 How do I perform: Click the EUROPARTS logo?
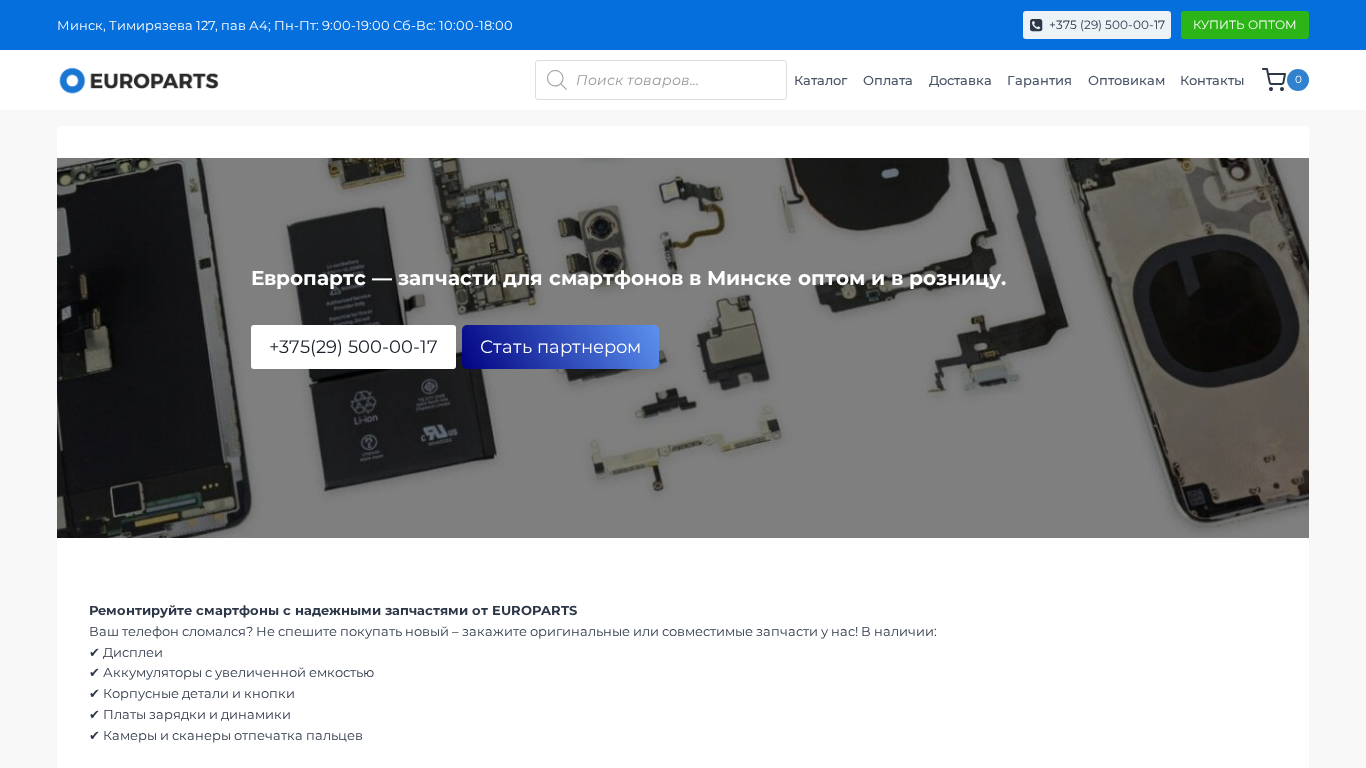point(139,80)
